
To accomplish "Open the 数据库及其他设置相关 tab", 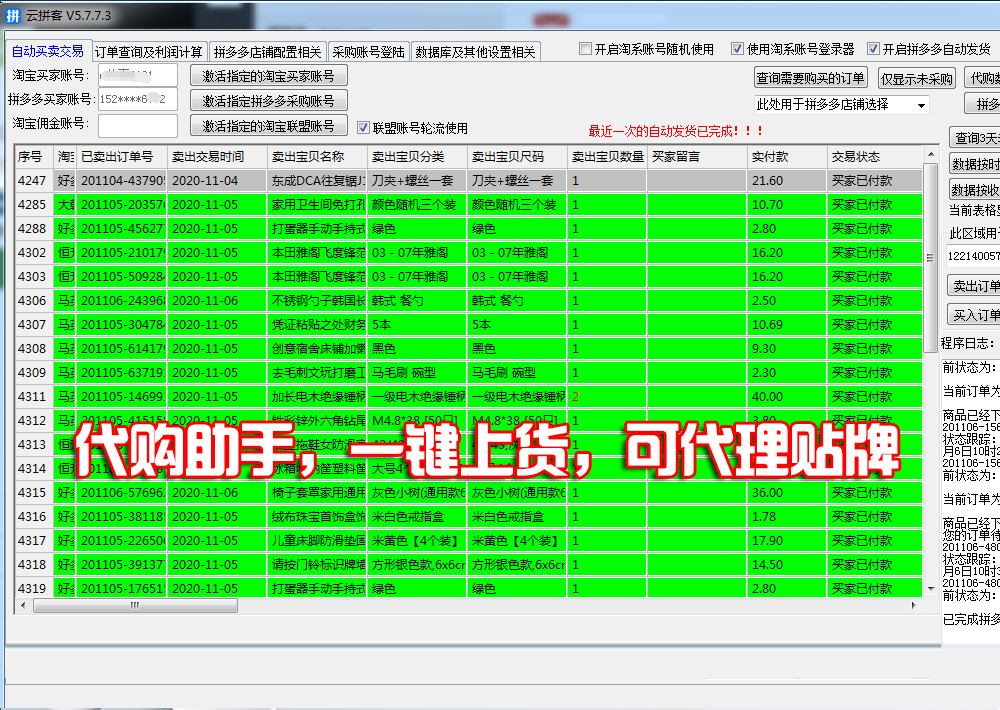I will tap(476, 52).
